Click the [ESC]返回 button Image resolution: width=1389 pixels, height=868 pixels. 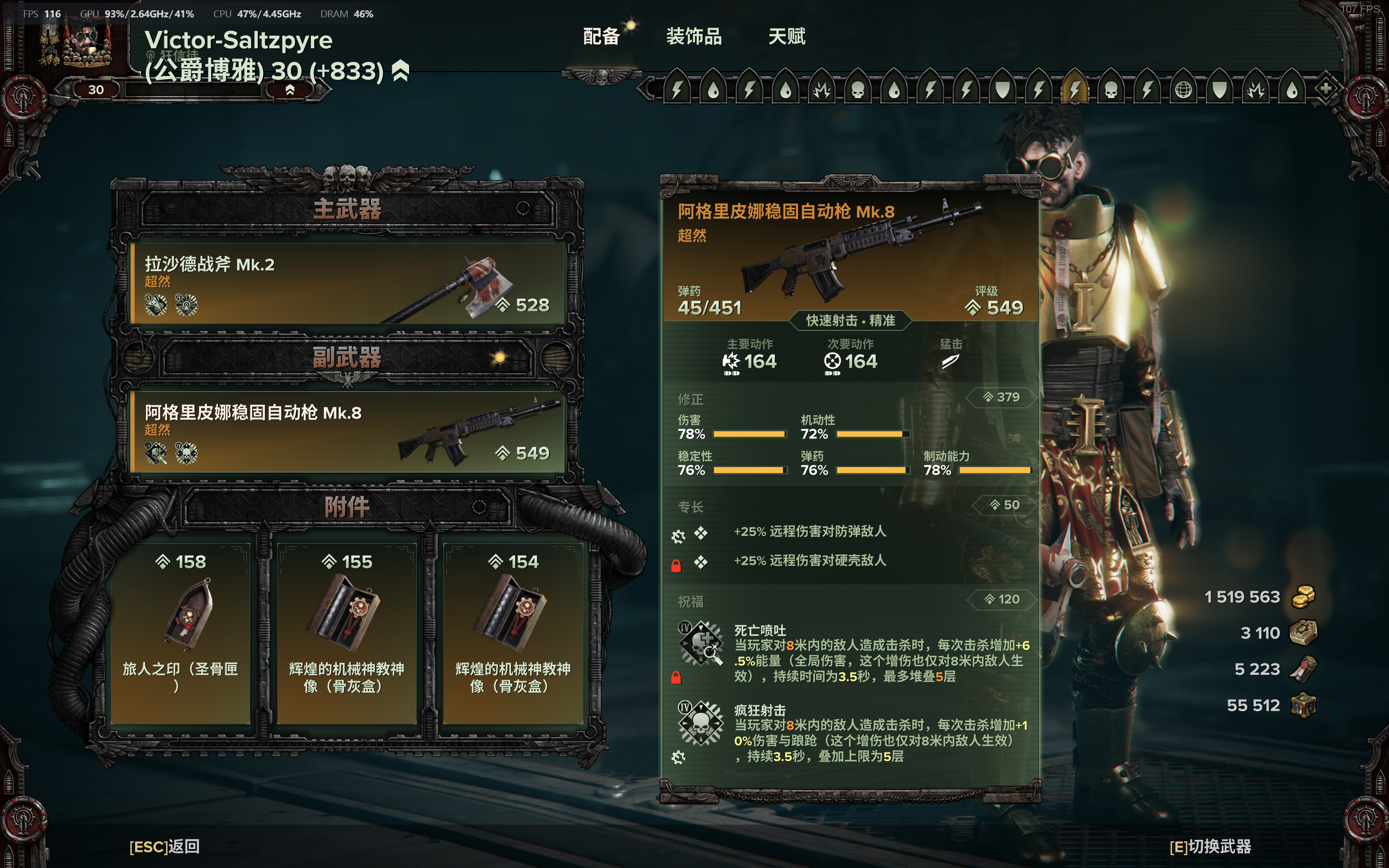click(x=164, y=847)
